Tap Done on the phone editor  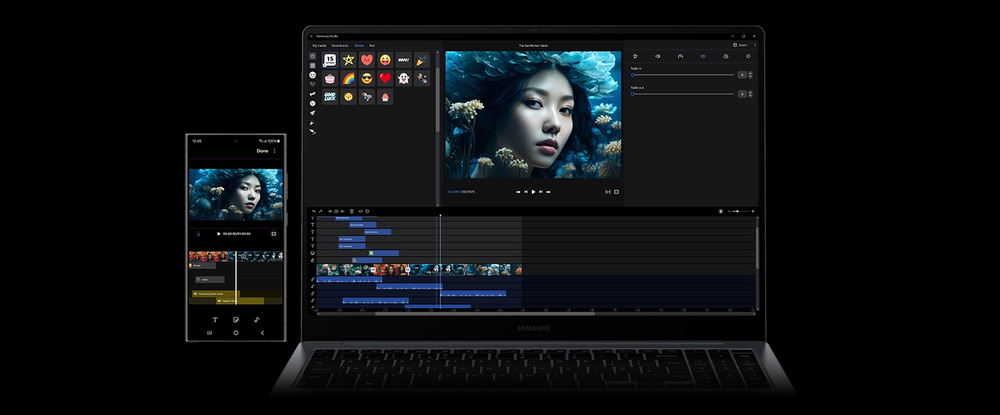262,151
